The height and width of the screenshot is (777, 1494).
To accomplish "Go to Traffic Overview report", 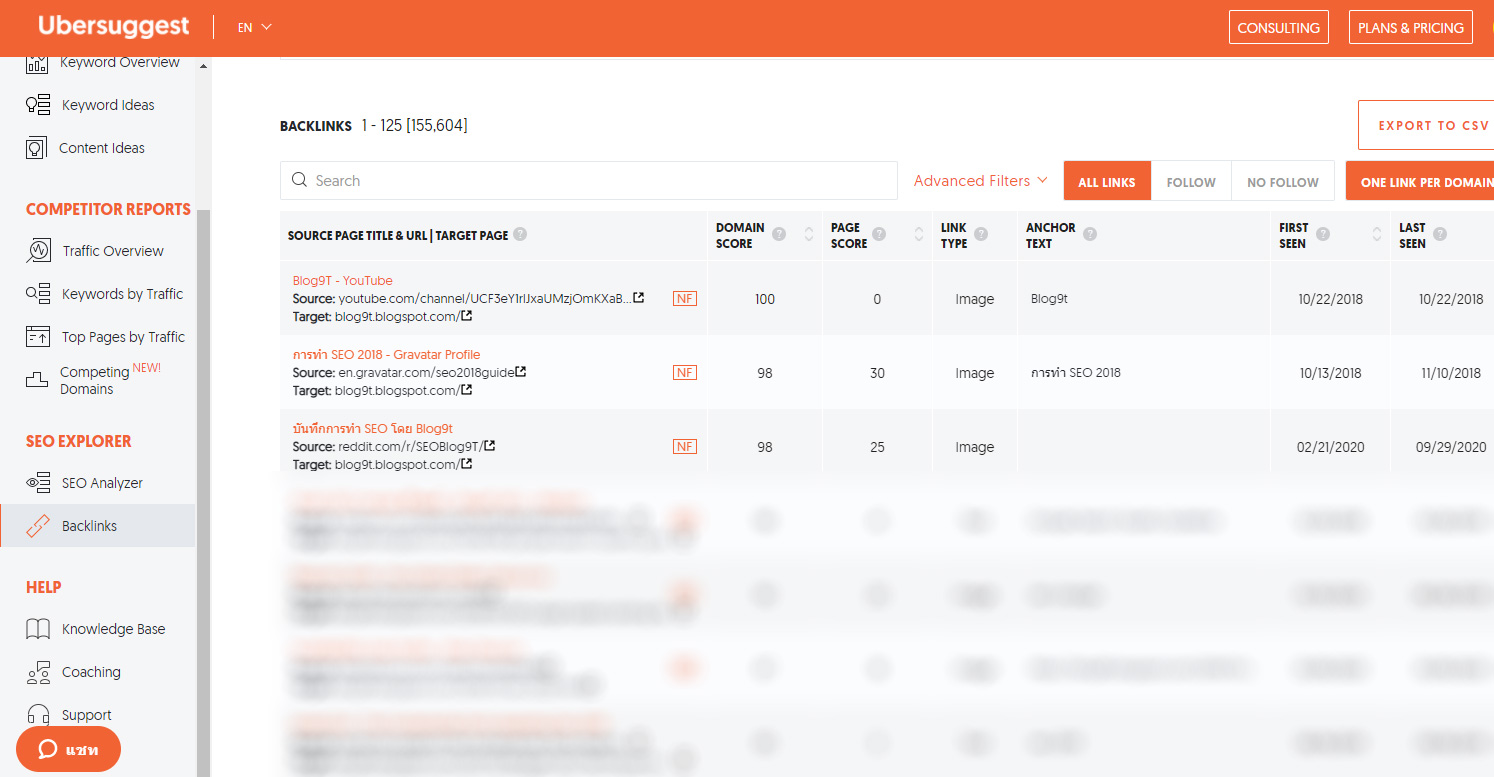I will click(x=113, y=251).
